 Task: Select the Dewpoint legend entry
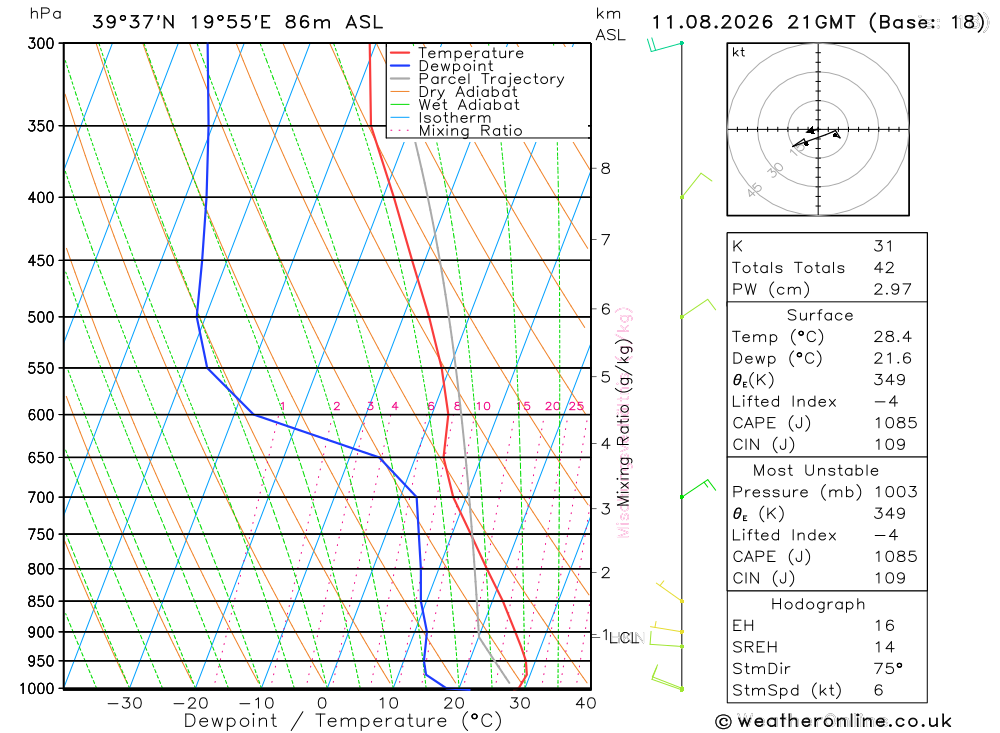coord(455,66)
